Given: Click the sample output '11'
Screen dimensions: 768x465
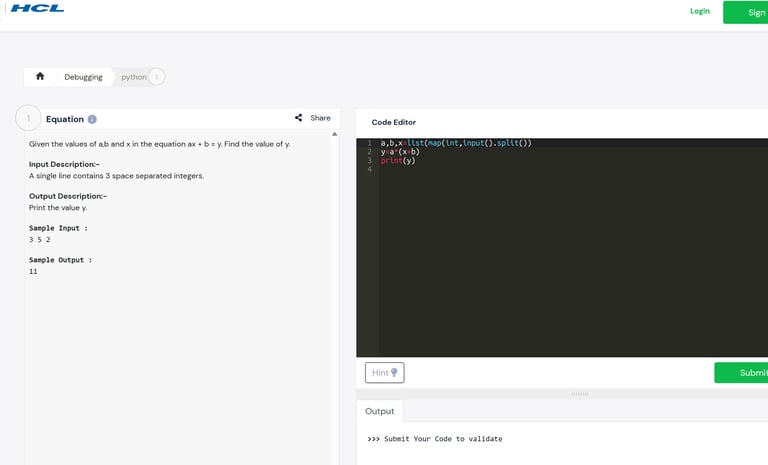Looking at the screenshot, I should click(x=33, y=271).
